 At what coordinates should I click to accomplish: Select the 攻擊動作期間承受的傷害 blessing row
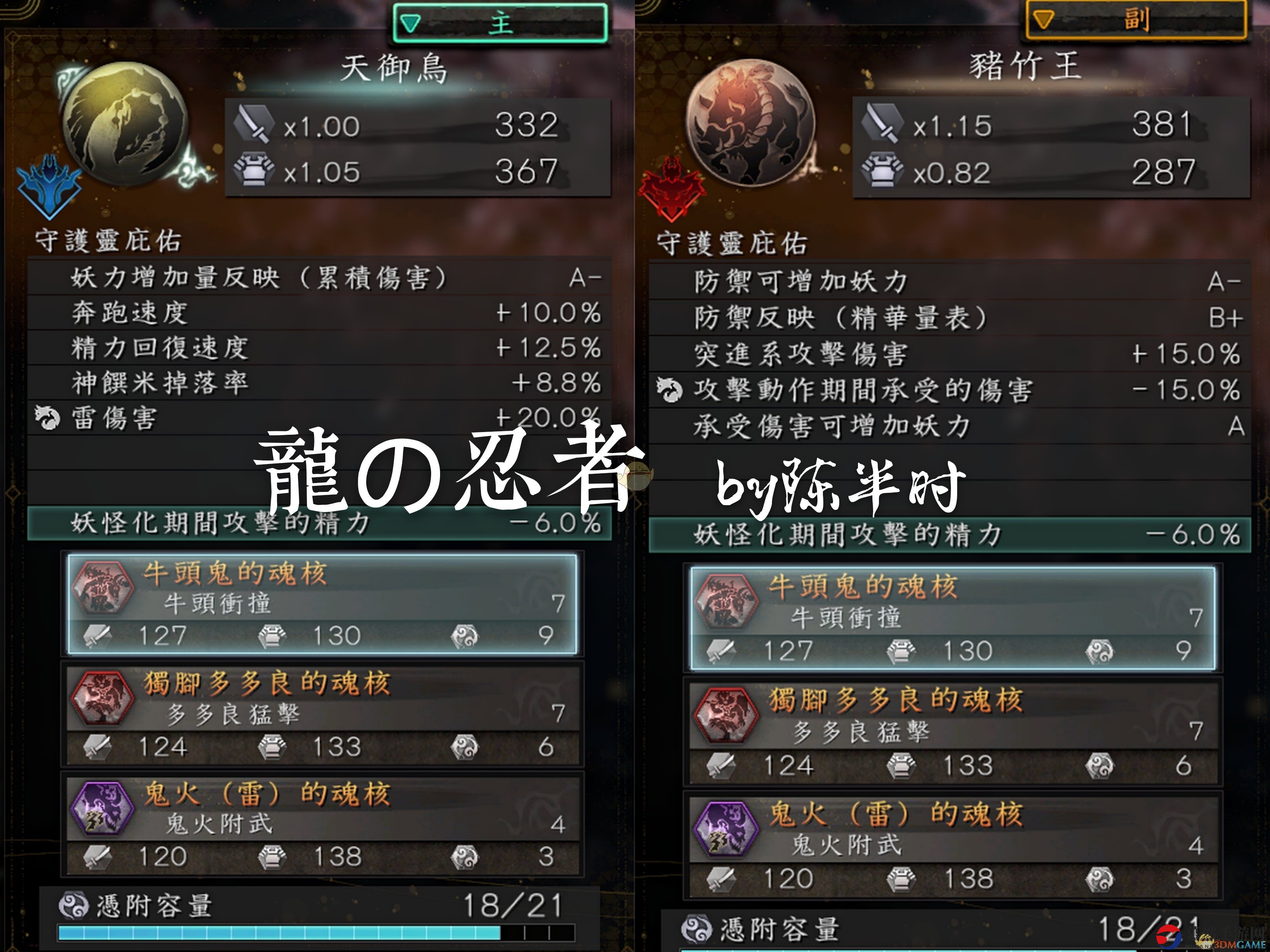pyautogui.click(x=950, y=390)
